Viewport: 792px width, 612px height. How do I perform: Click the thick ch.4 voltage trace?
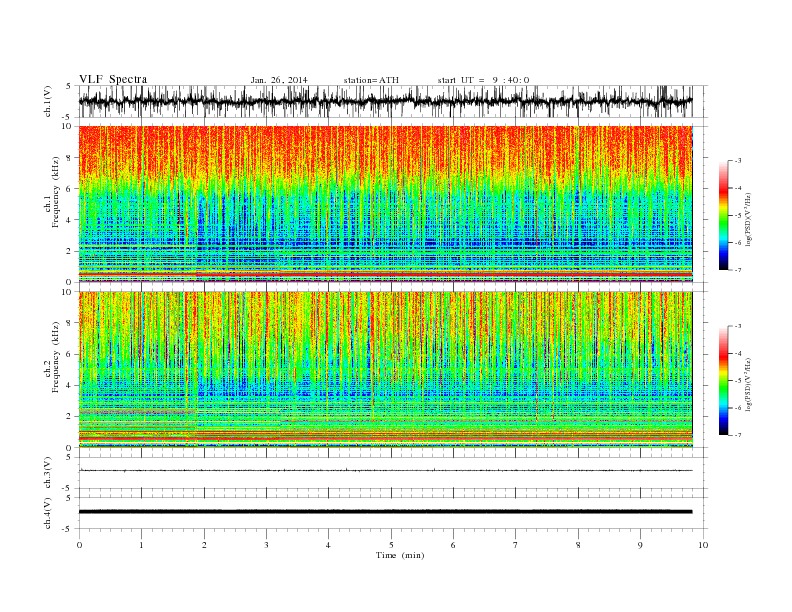[x=385, y=512]
